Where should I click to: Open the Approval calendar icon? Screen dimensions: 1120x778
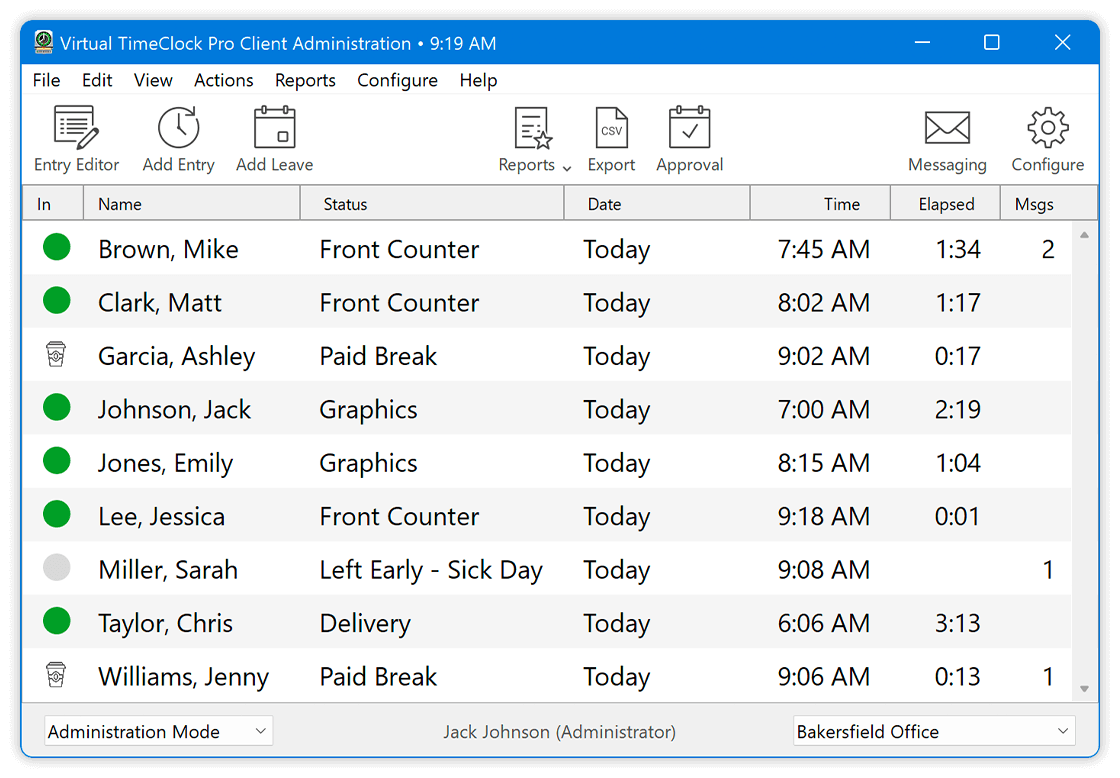(x=689, y=128)
